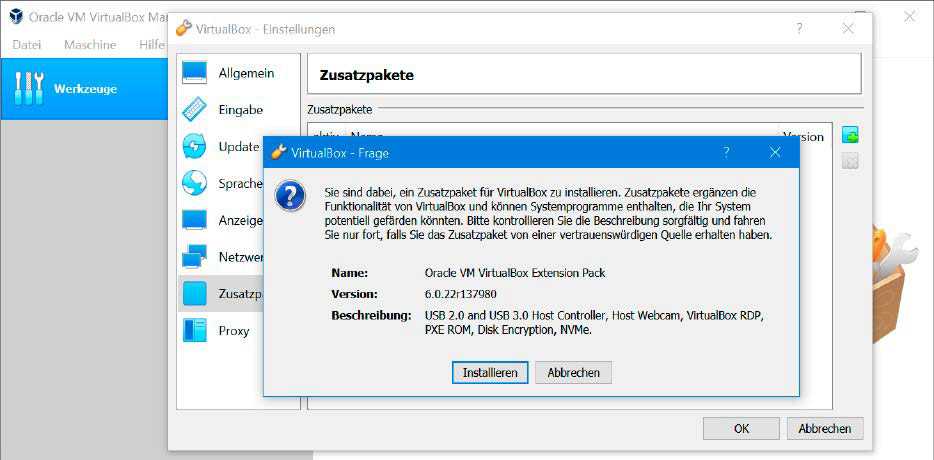Image resolution: width=934 pixels, height=460 pixels.
Task: Open the Maschine menu in VirtualBox Manager
Action: [90, 45]
